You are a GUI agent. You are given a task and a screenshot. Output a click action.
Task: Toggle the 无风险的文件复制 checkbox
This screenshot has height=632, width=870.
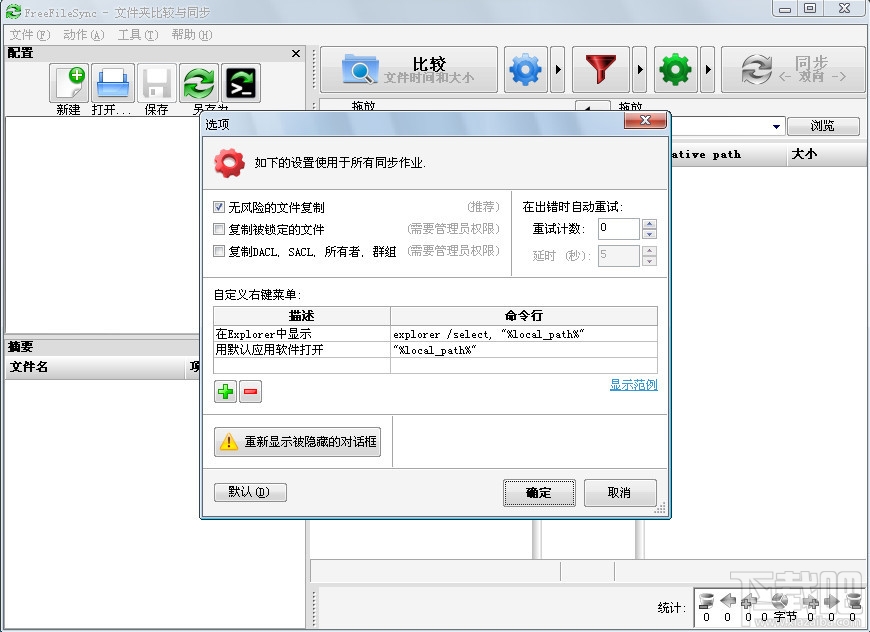218,207
